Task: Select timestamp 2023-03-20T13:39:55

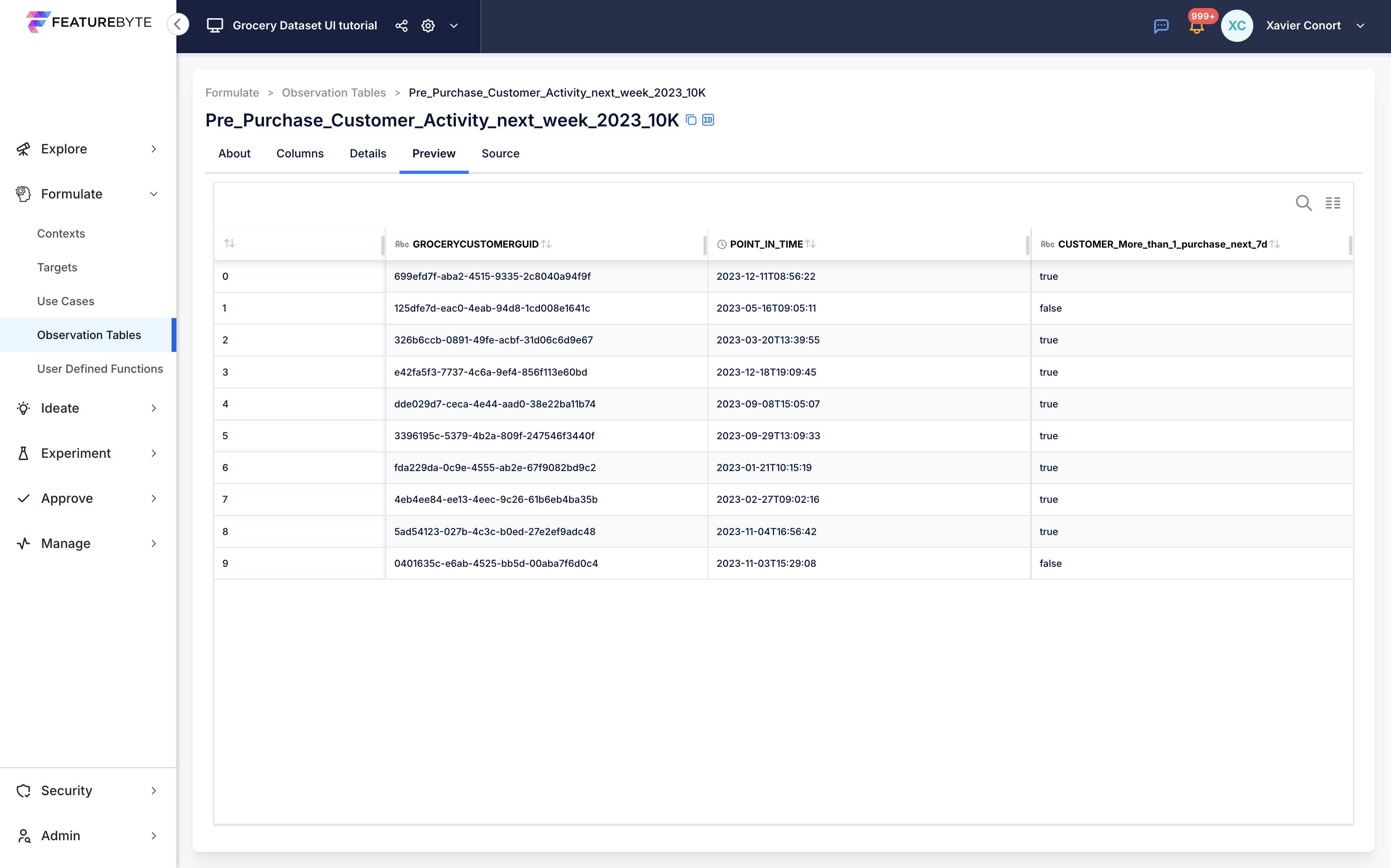Action: (768, 340)
